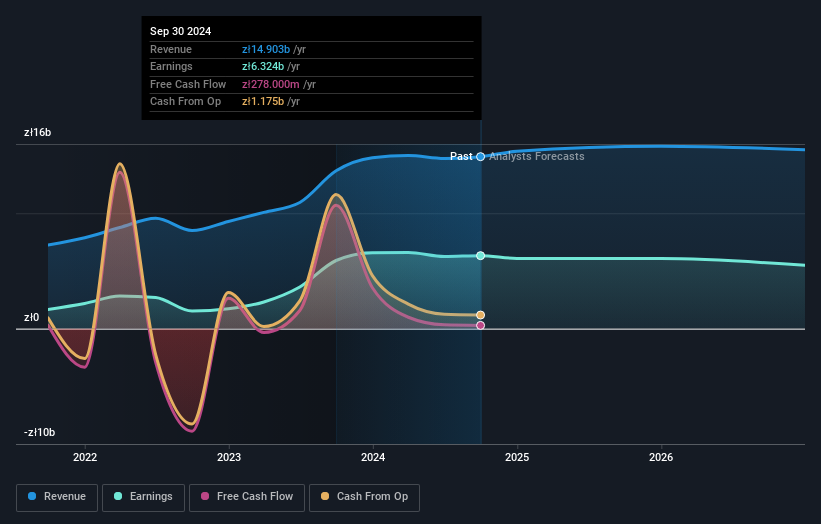Click the Cash From Op label in tooltip

[185, 102]
